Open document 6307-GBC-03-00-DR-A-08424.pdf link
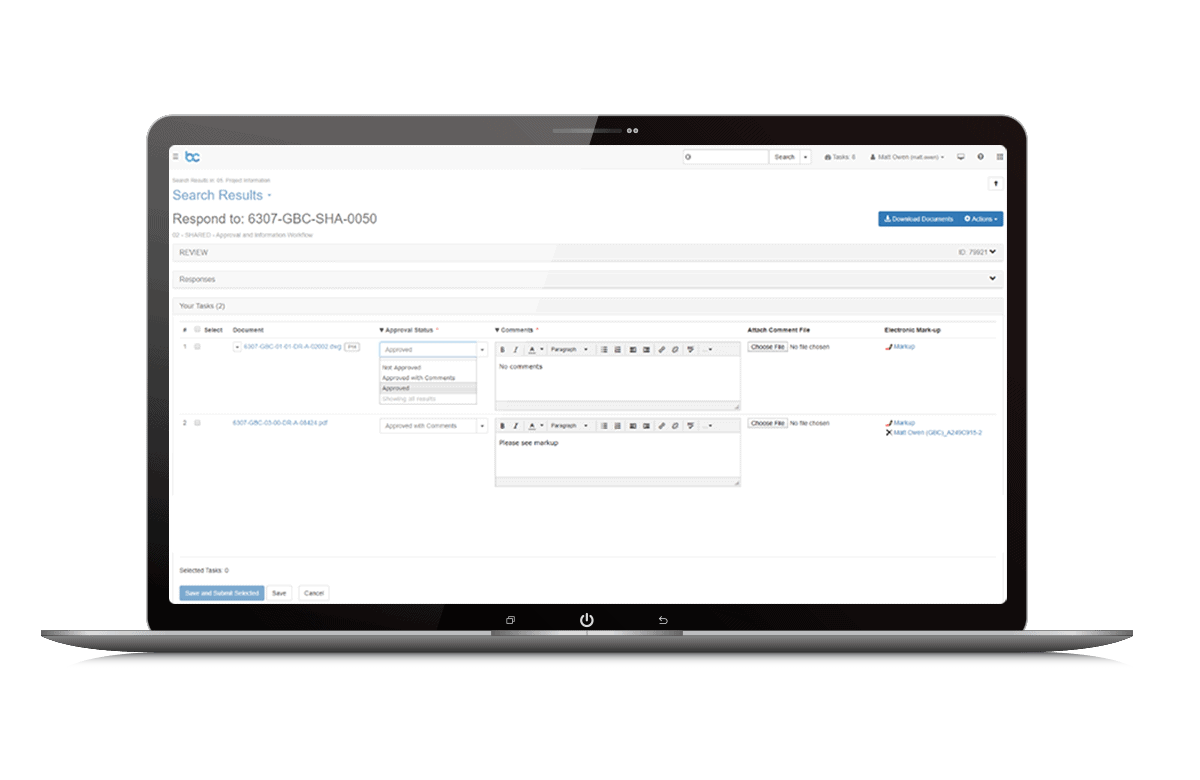Screen dimensions: 1200x780 tap(280, 423)
